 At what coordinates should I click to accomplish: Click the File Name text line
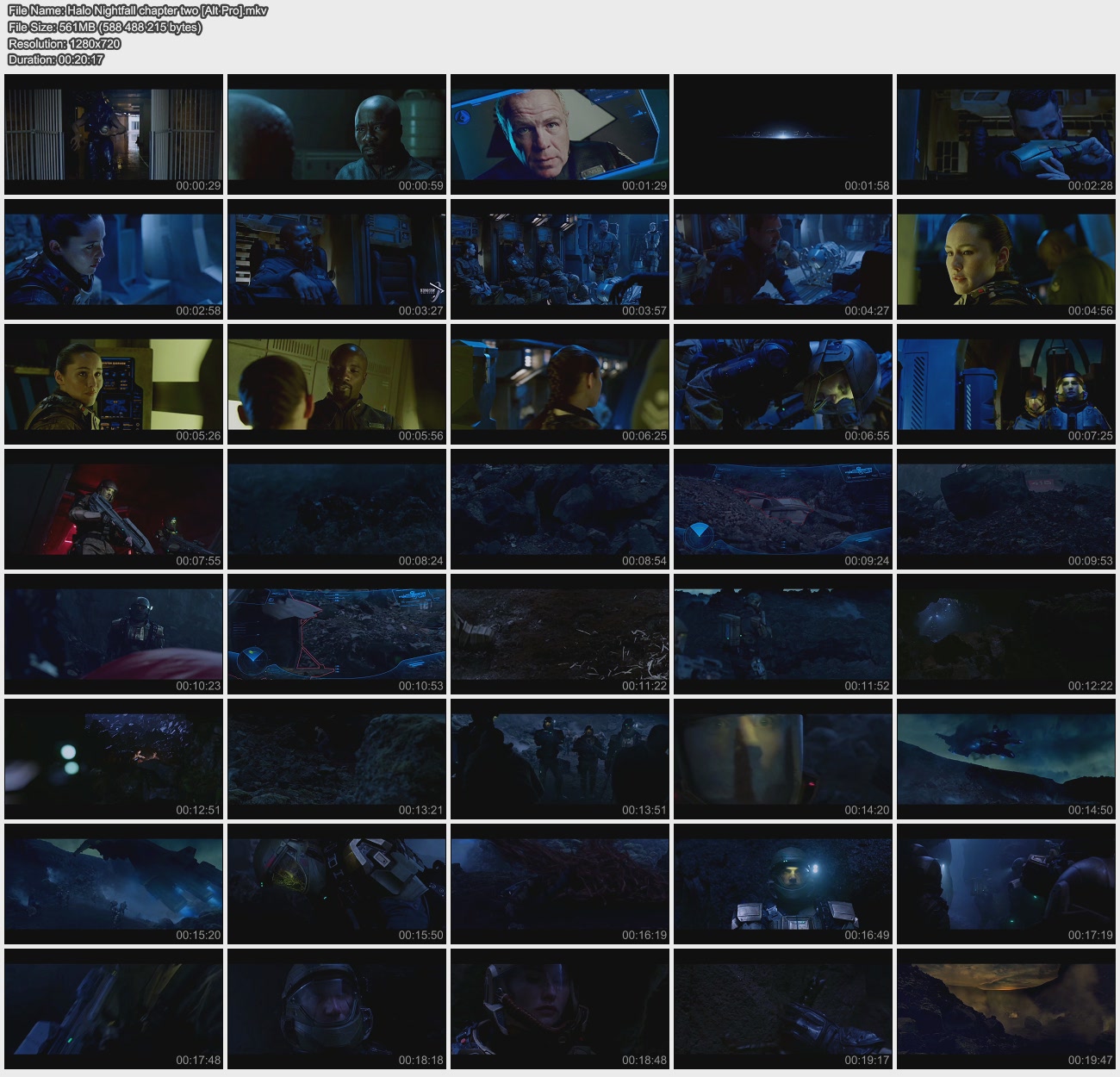(x=138, y=11)
